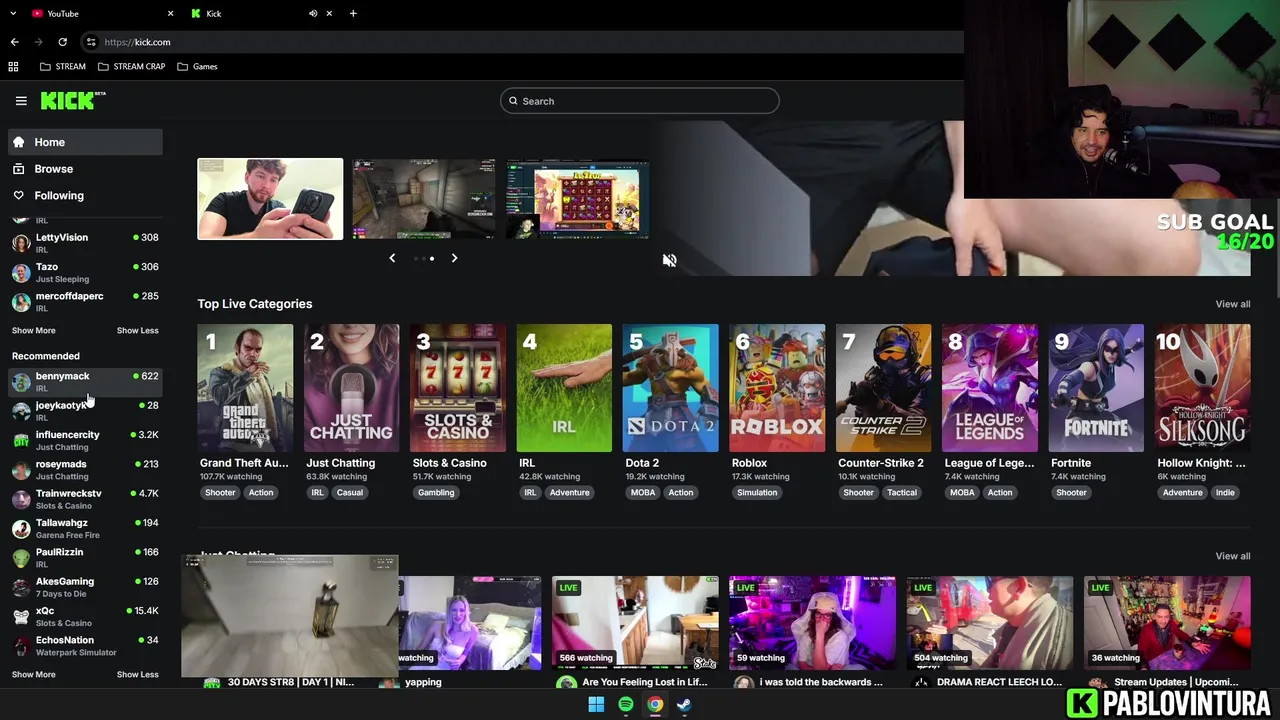Open the browser apps grid icon

13,66
